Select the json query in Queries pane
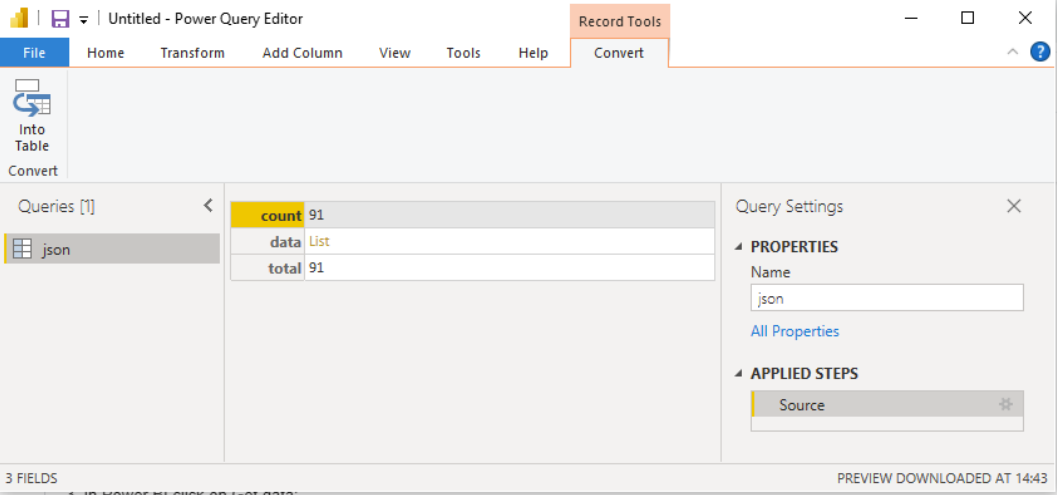The width and height of the screenshot is (1057, 495). (112, 249)
